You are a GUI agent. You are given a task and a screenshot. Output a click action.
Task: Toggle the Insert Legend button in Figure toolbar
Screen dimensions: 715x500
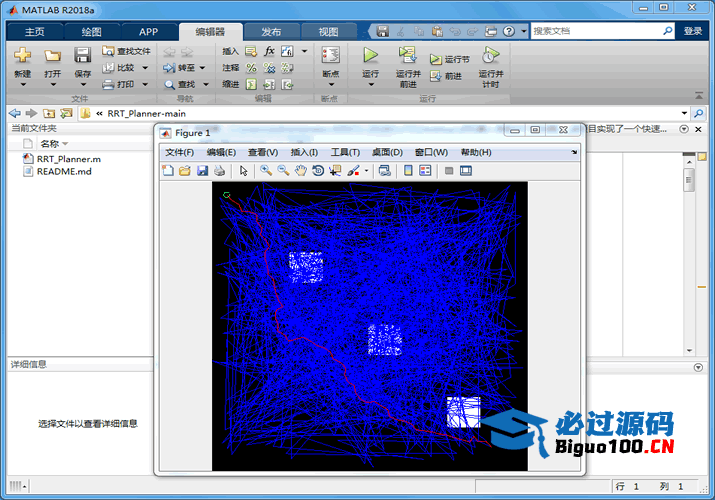point(425,170)
